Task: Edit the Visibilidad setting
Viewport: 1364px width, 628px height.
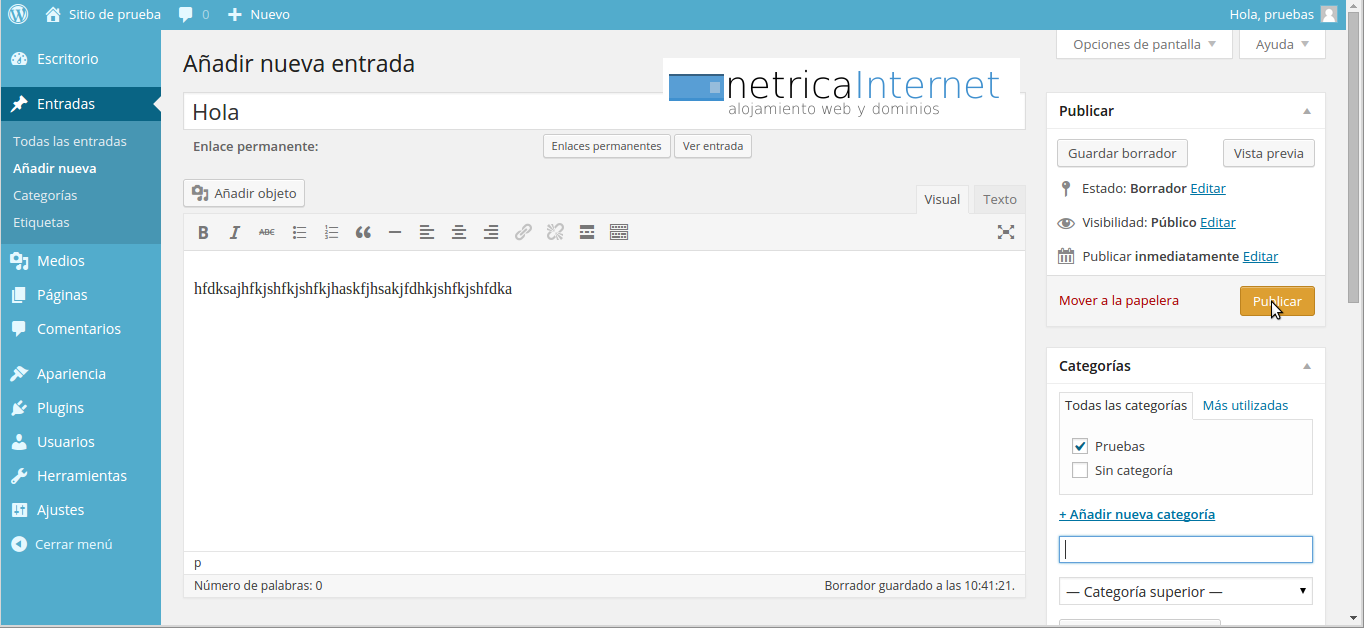Action: click(x=1218, y=222)
